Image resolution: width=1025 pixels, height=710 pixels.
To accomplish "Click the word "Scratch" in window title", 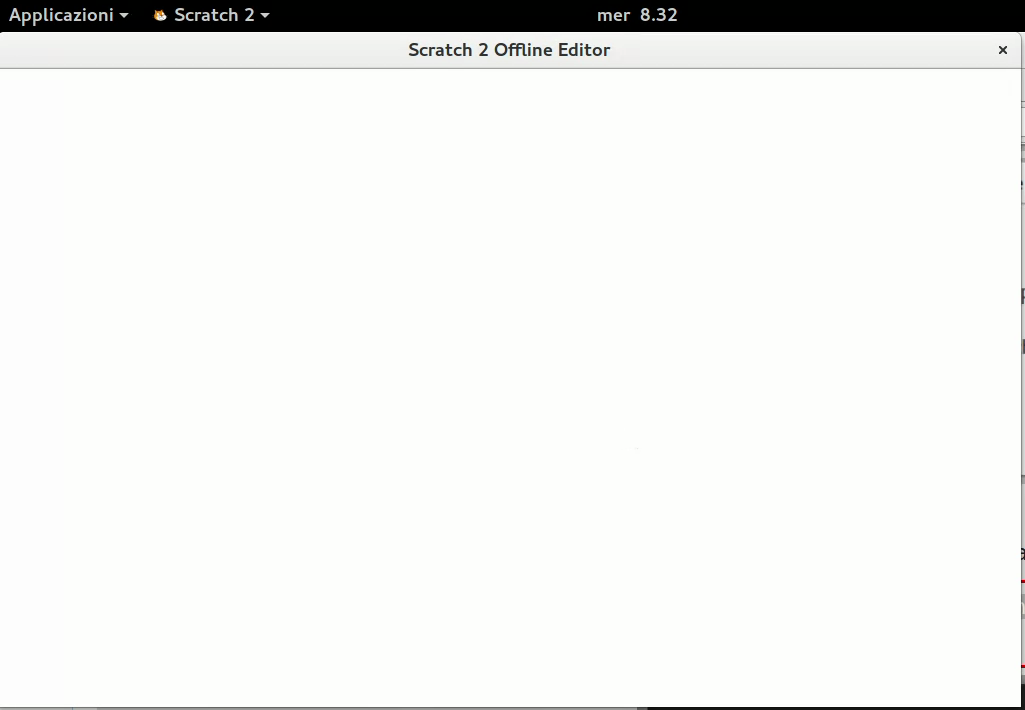I will [x=440, y=50].
